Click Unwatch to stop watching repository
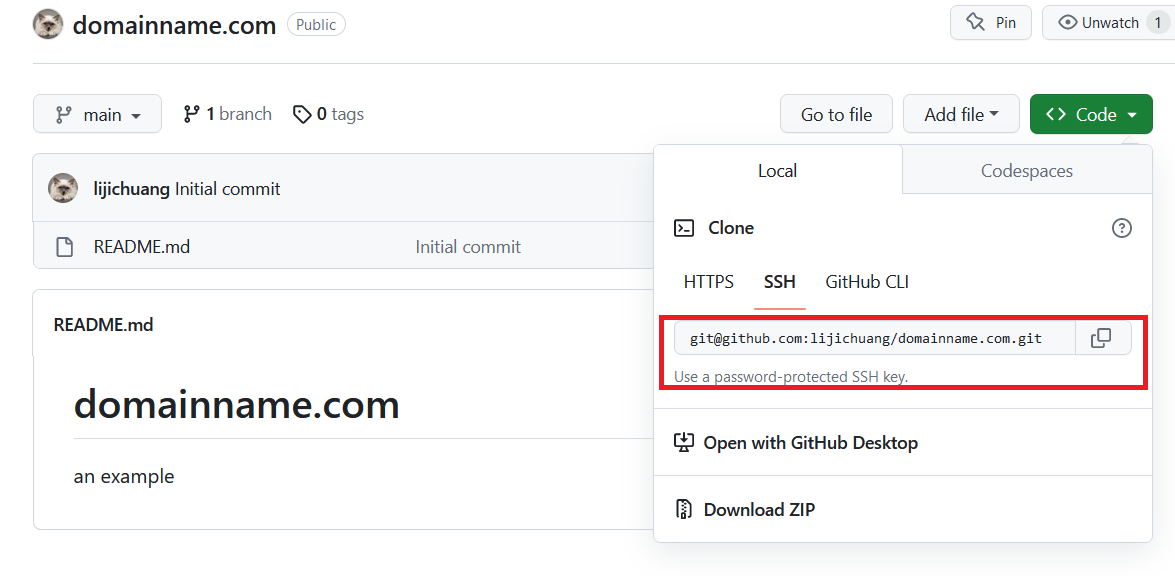Screen dimensions: 1175x576 (1098, 23)
